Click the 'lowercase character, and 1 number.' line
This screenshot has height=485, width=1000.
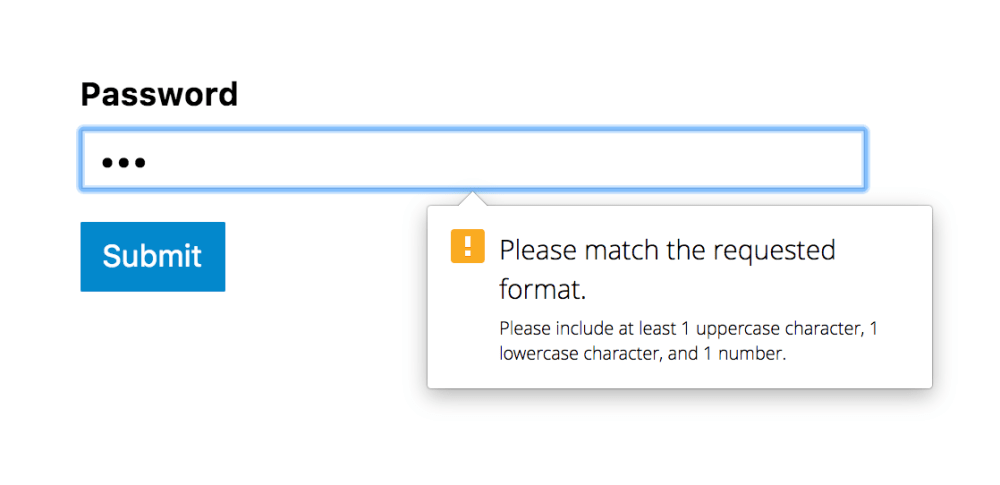643,354
